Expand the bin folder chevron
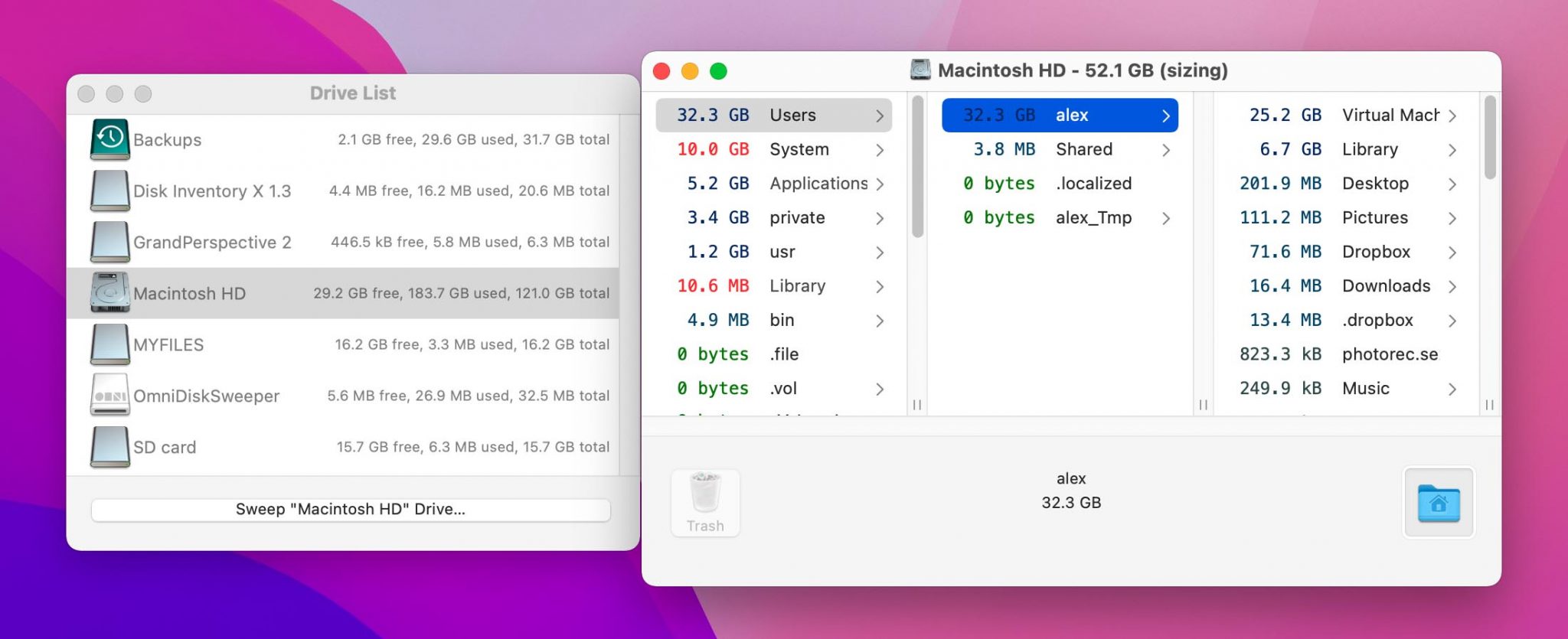The image size is (1568, 639). coord(880,321)
